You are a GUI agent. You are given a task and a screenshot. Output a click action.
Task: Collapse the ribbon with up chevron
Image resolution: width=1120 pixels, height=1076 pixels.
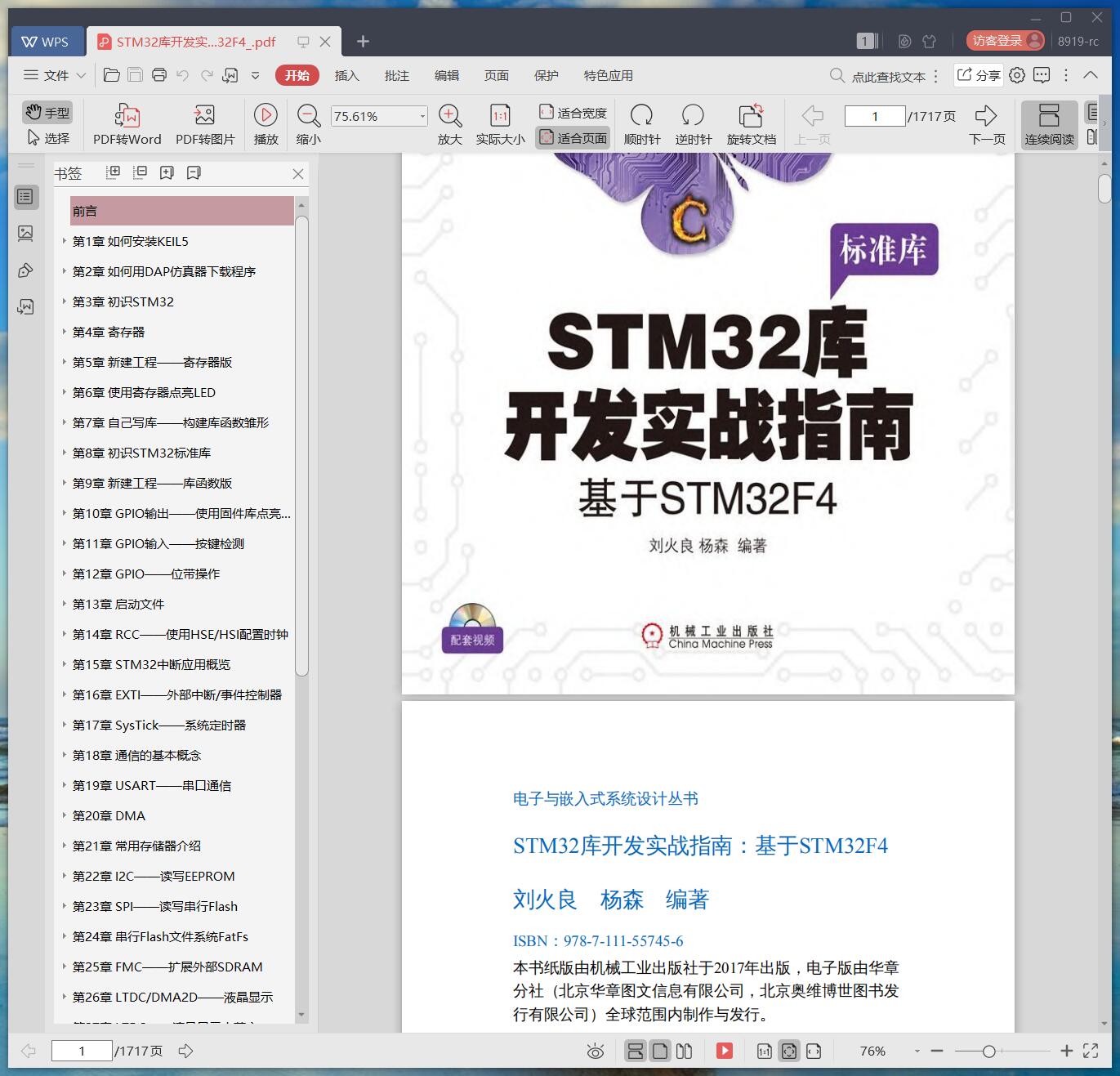click(x=1091, y=75)
